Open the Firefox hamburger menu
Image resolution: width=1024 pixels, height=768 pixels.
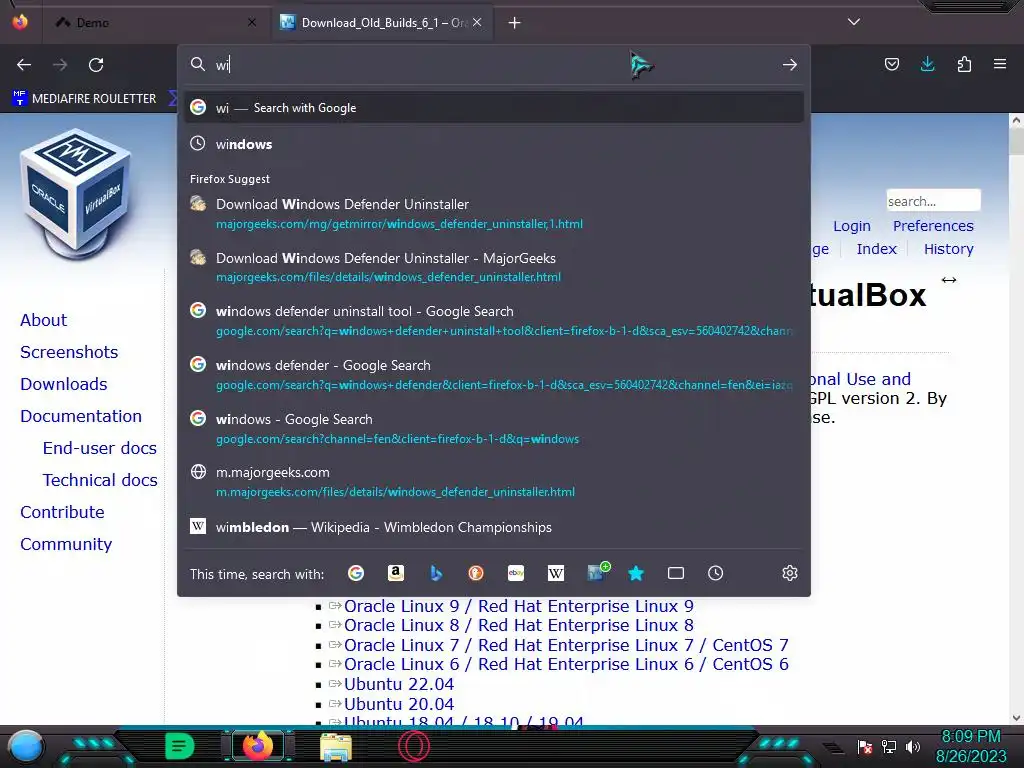1000,64
